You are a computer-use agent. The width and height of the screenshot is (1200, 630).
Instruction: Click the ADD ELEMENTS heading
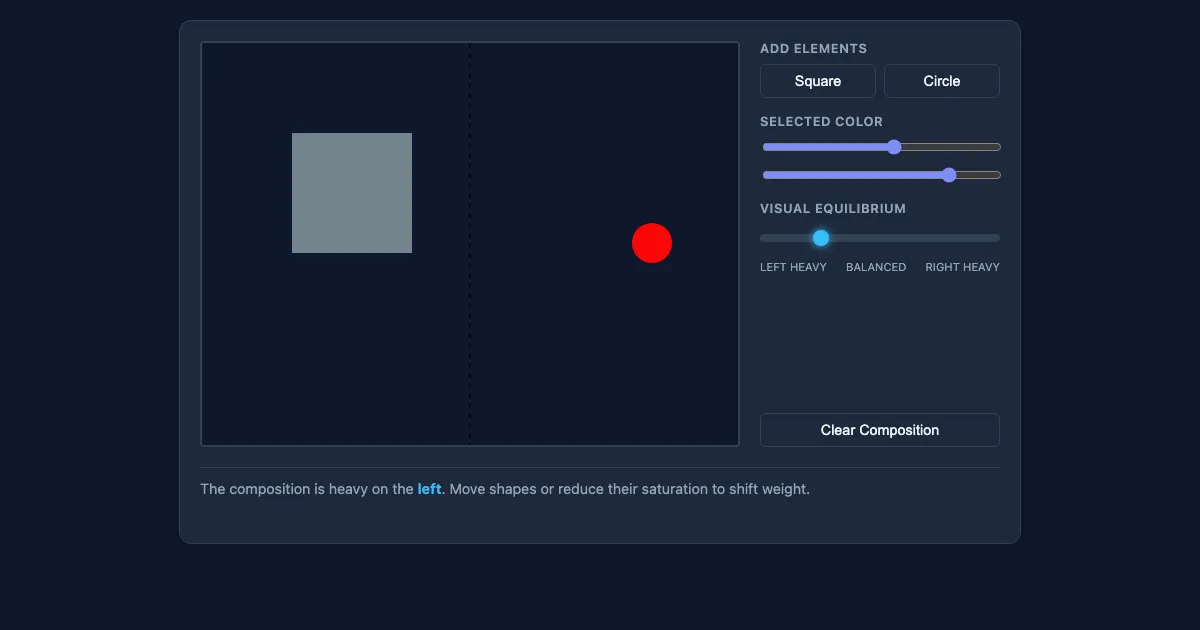click(x=813, y=48)
